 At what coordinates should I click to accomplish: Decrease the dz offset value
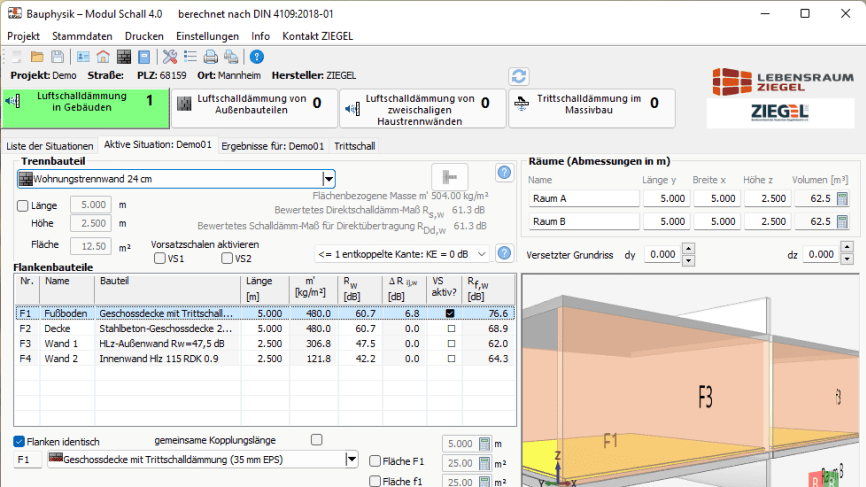click(x=847, y=260)
